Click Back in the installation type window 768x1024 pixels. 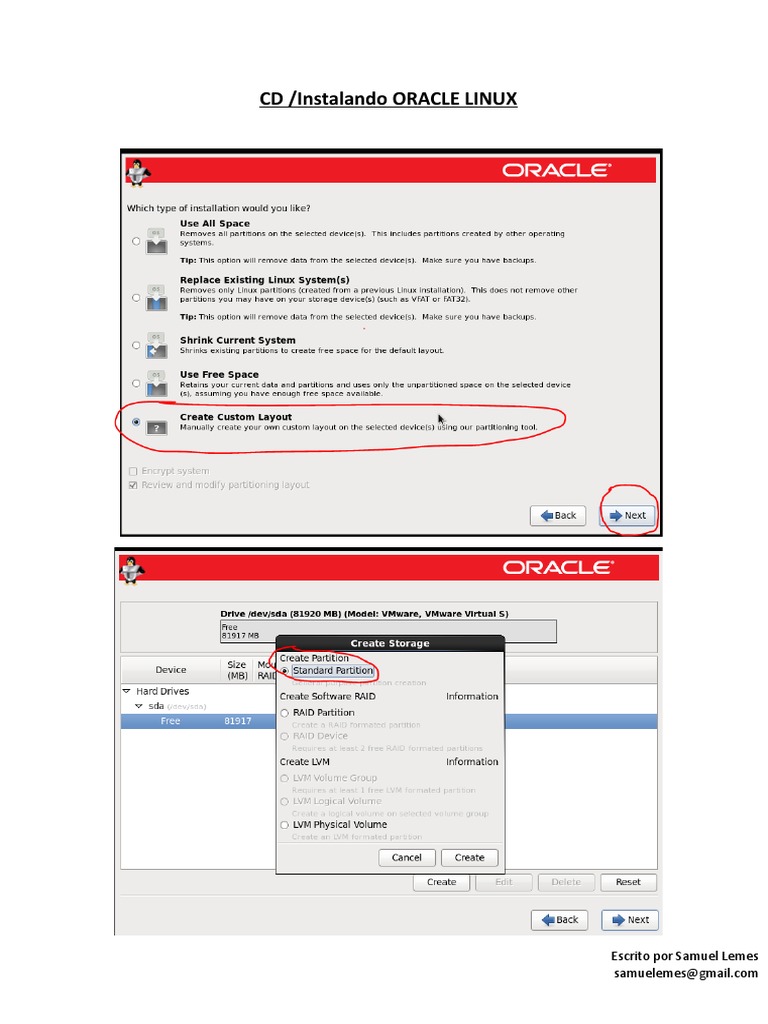pos(558,515)
